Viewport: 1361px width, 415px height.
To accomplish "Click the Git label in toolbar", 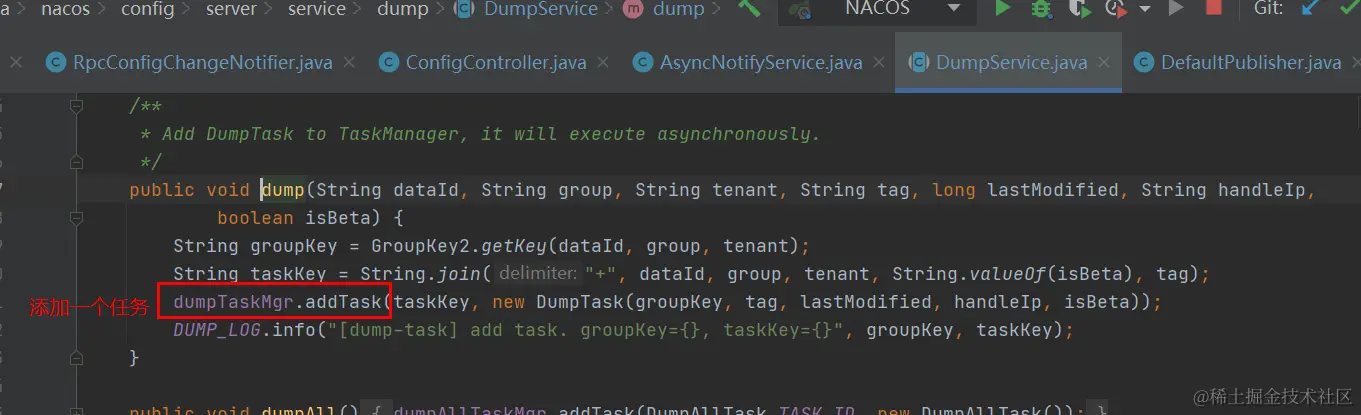I will point(1268,9).
